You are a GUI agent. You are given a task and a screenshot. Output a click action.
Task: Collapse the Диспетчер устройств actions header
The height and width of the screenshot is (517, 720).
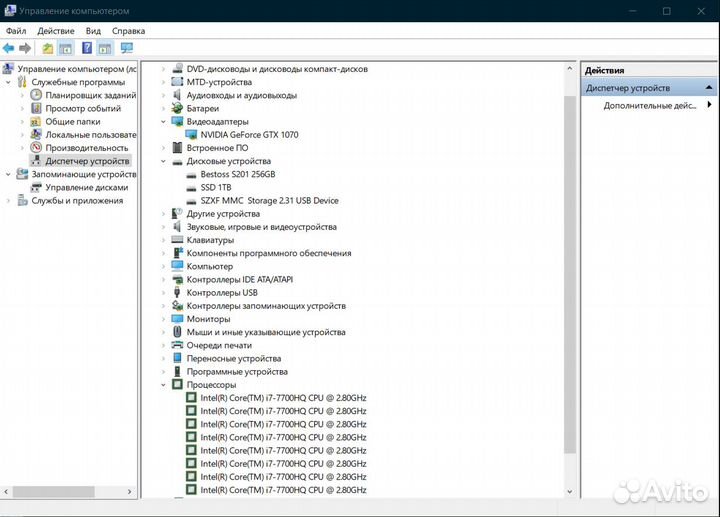[x=709, y=88]
